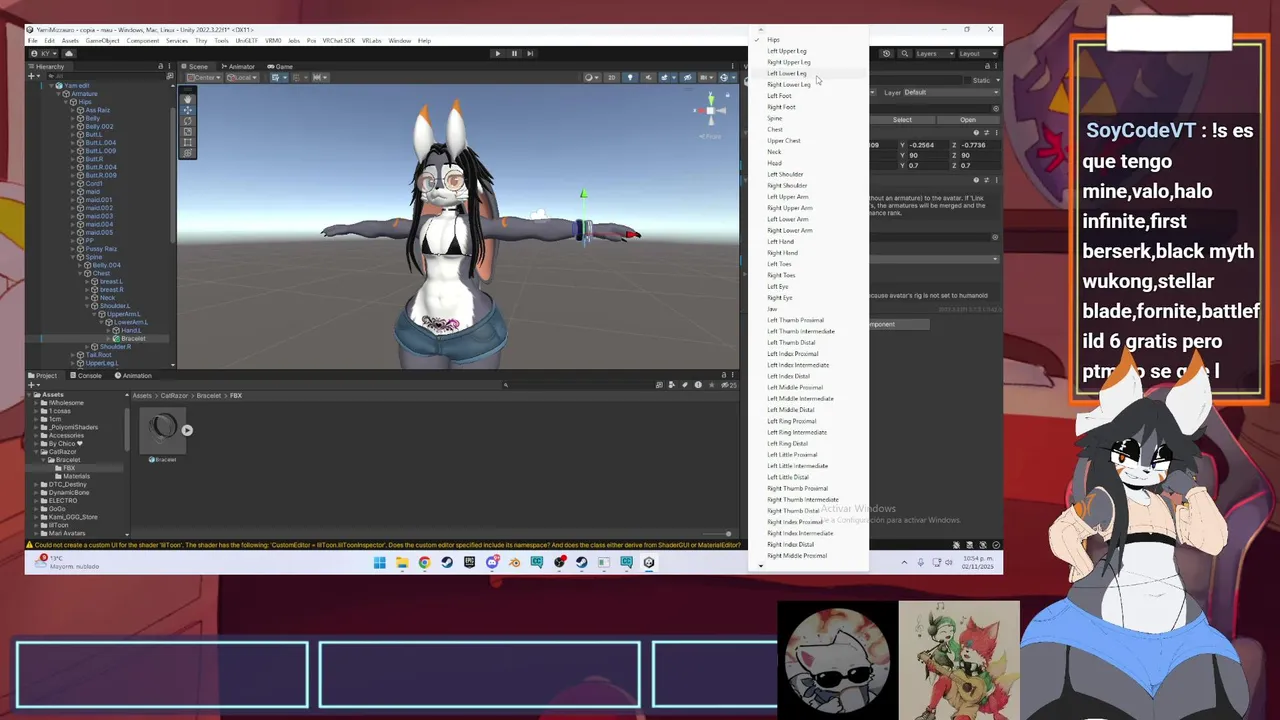Viewport: 1280px width, 720px height.
Task: Open the Layers dropdown
Action: pos(933,53)
